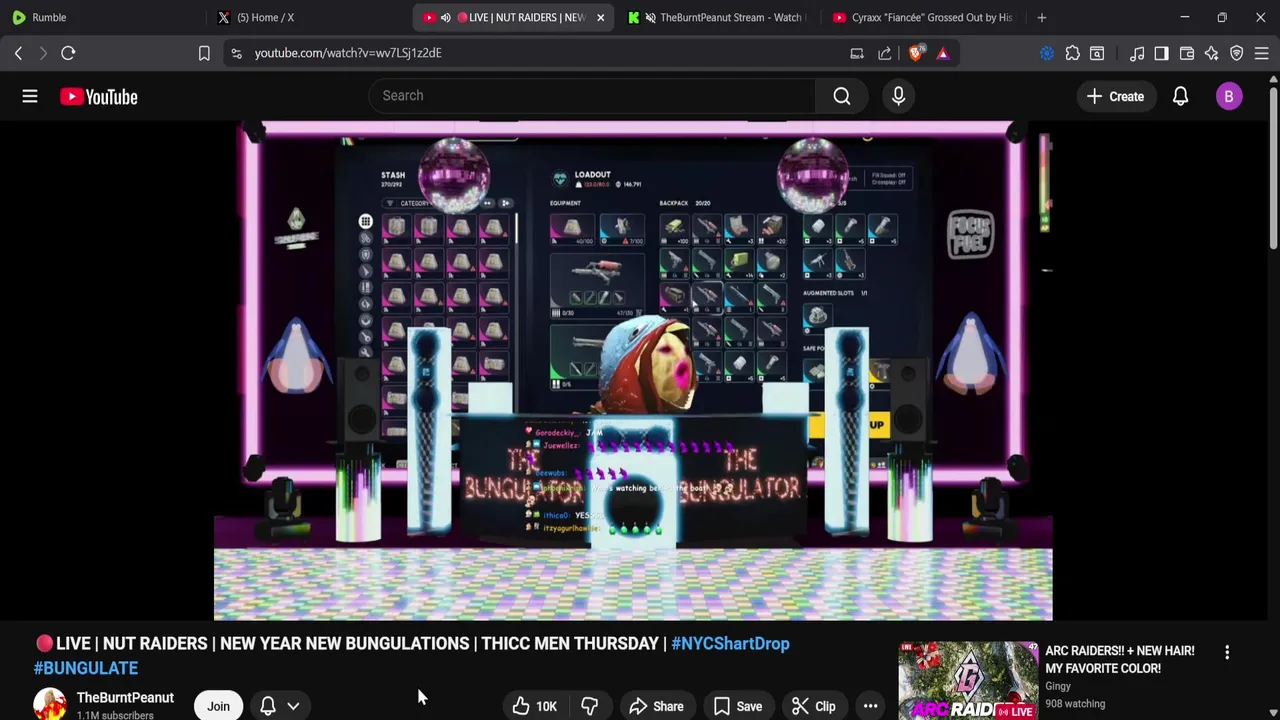This screenshot has height=720, width=1280.
Task: Open a new browser tab
Action: pyautogui.click(x=1041, y=17)
